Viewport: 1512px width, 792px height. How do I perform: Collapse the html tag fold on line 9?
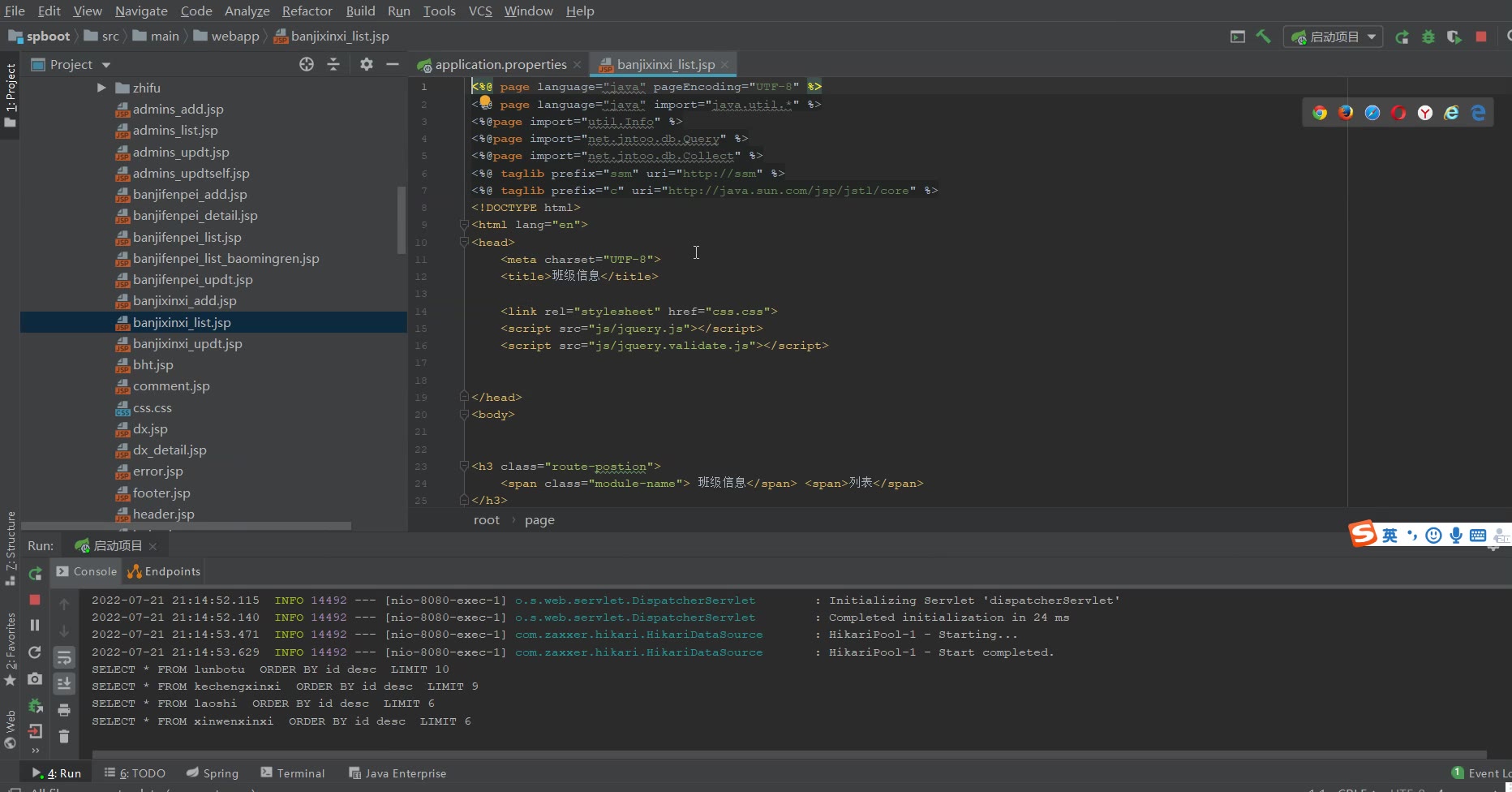point(464,225)
